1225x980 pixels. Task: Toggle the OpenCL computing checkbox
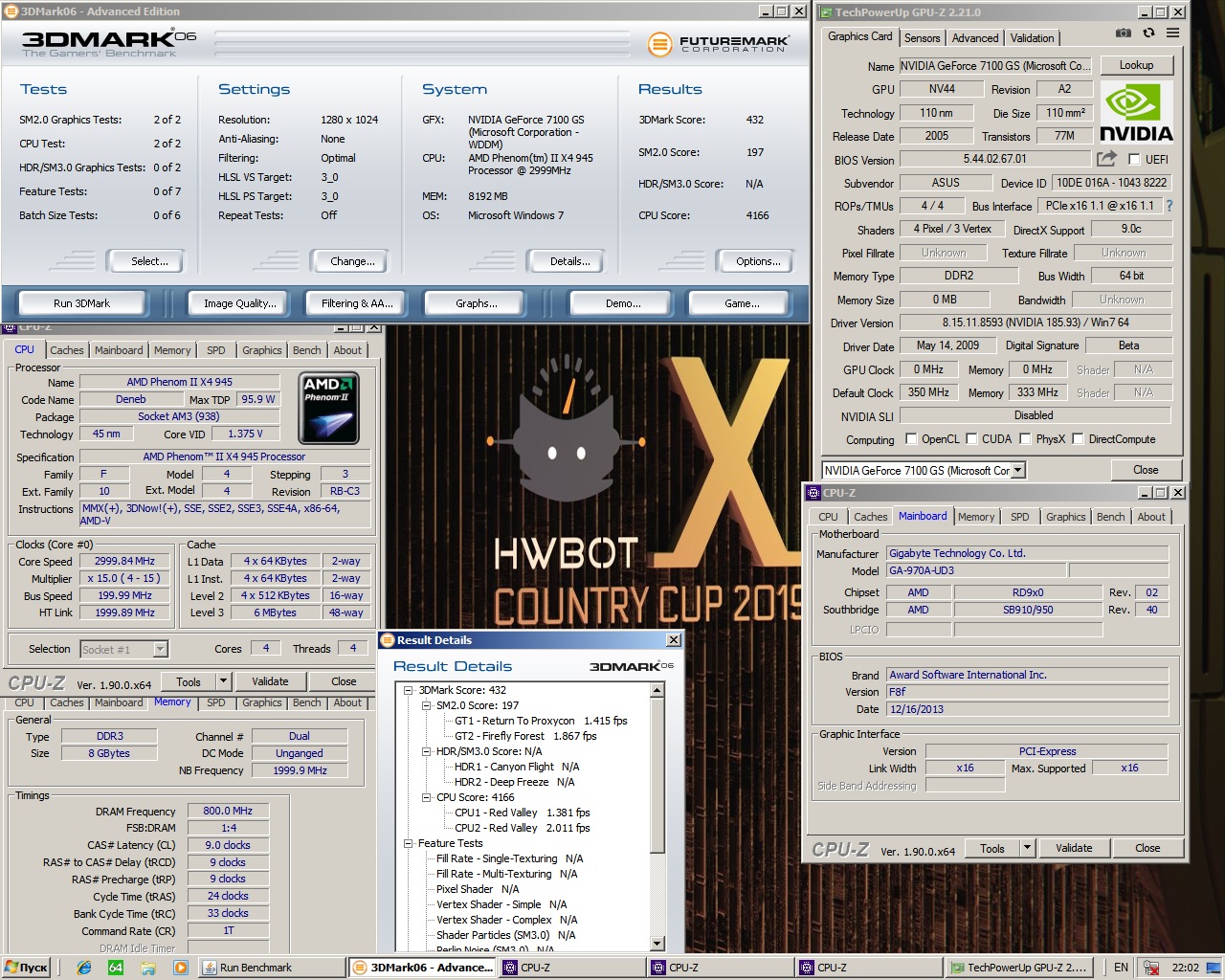[911, 439]
